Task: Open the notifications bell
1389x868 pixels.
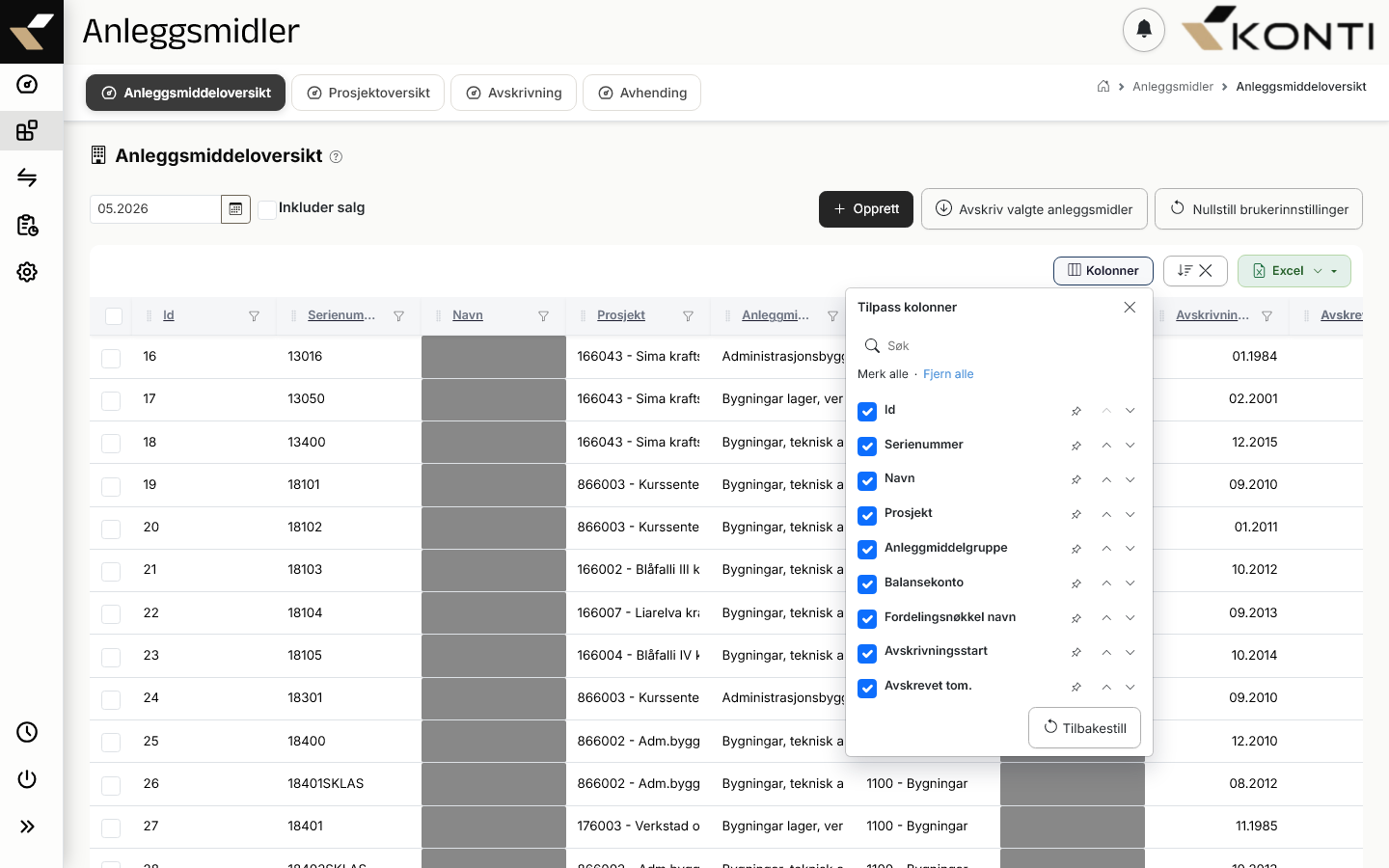Action: click(x=1144, y=30)
